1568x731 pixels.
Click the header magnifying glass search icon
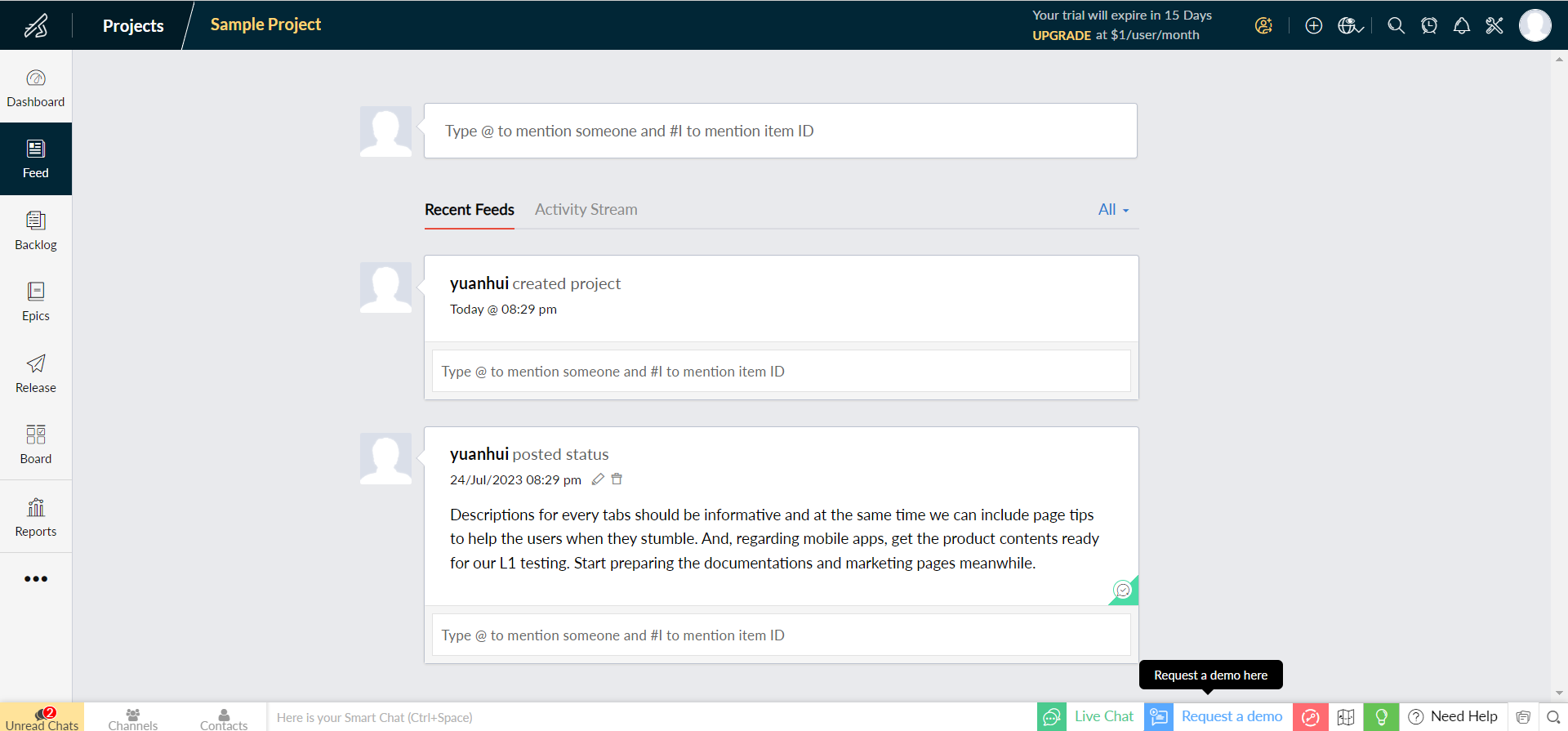[x=1396, y=26]
